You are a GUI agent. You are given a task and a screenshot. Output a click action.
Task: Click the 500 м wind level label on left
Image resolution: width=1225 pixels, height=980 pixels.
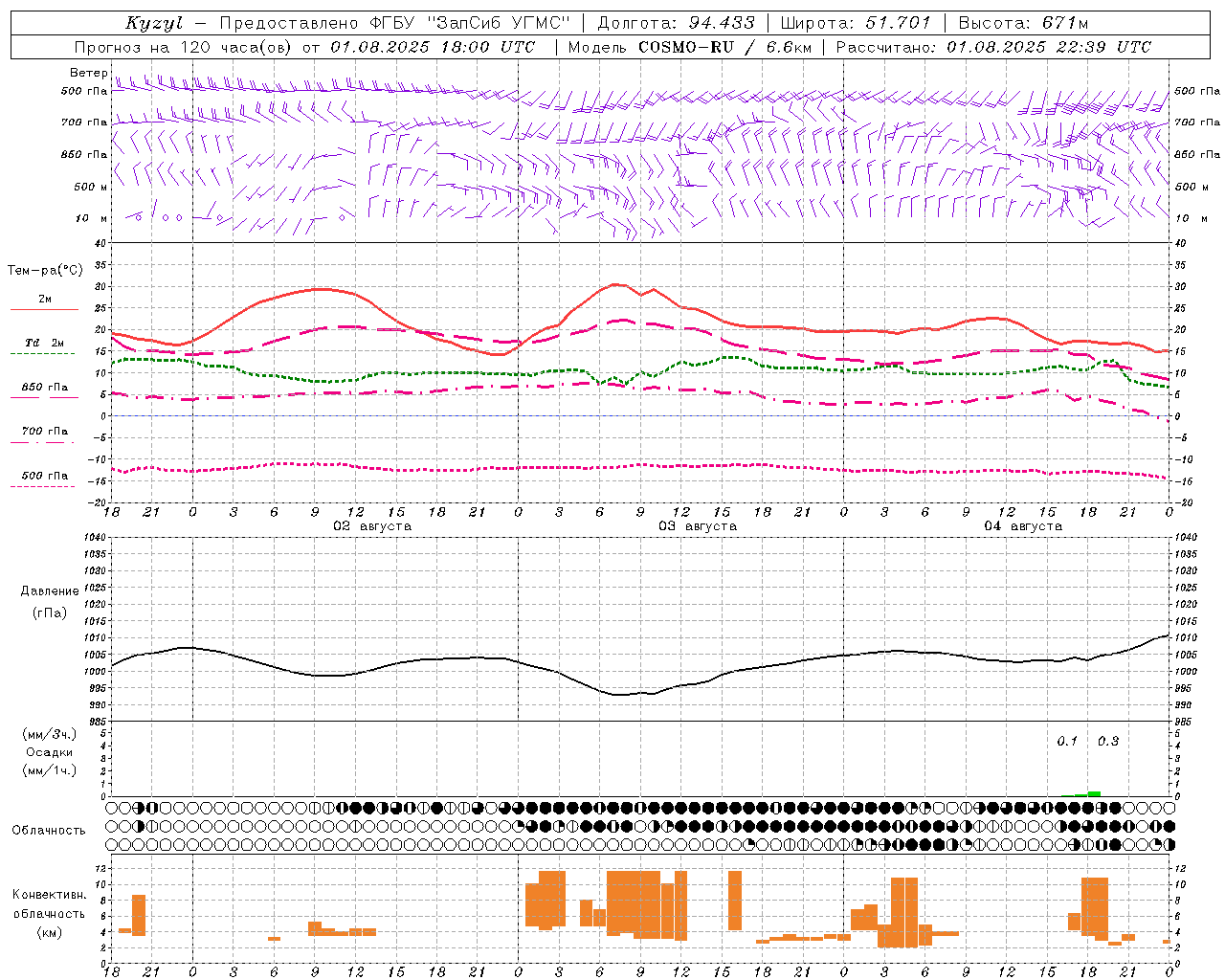(x=91, y=188)
